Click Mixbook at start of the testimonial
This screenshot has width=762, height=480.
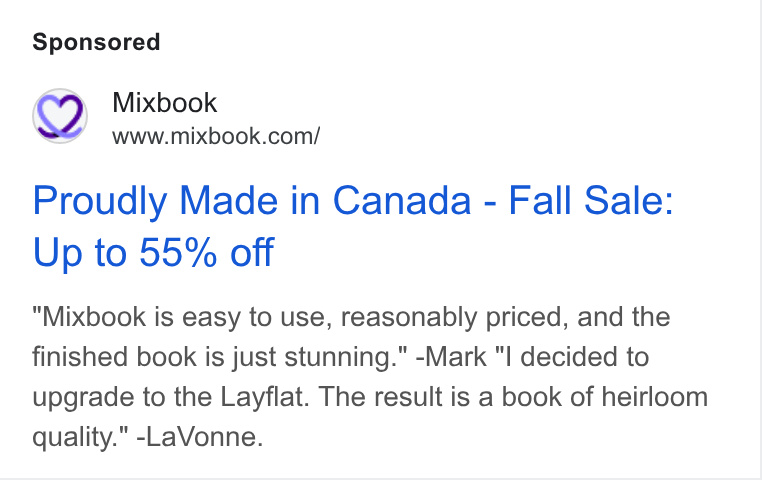(x=94, y=317)
